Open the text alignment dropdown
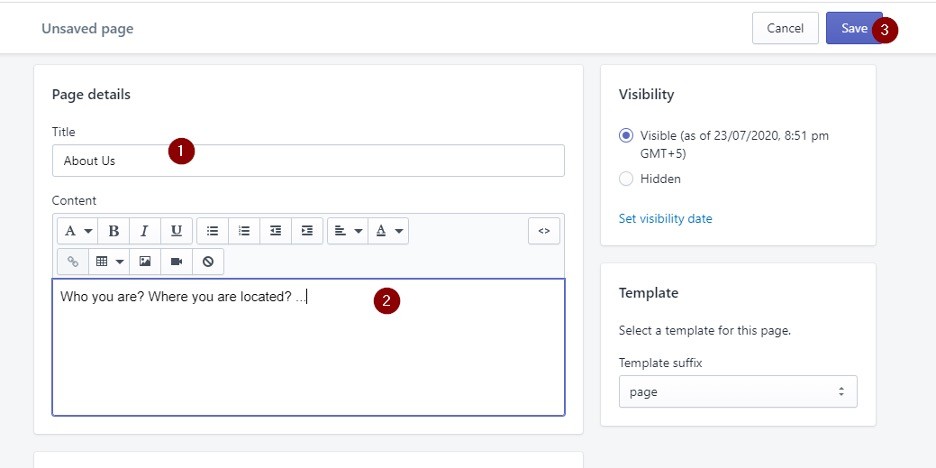 (x=348, y=231)
